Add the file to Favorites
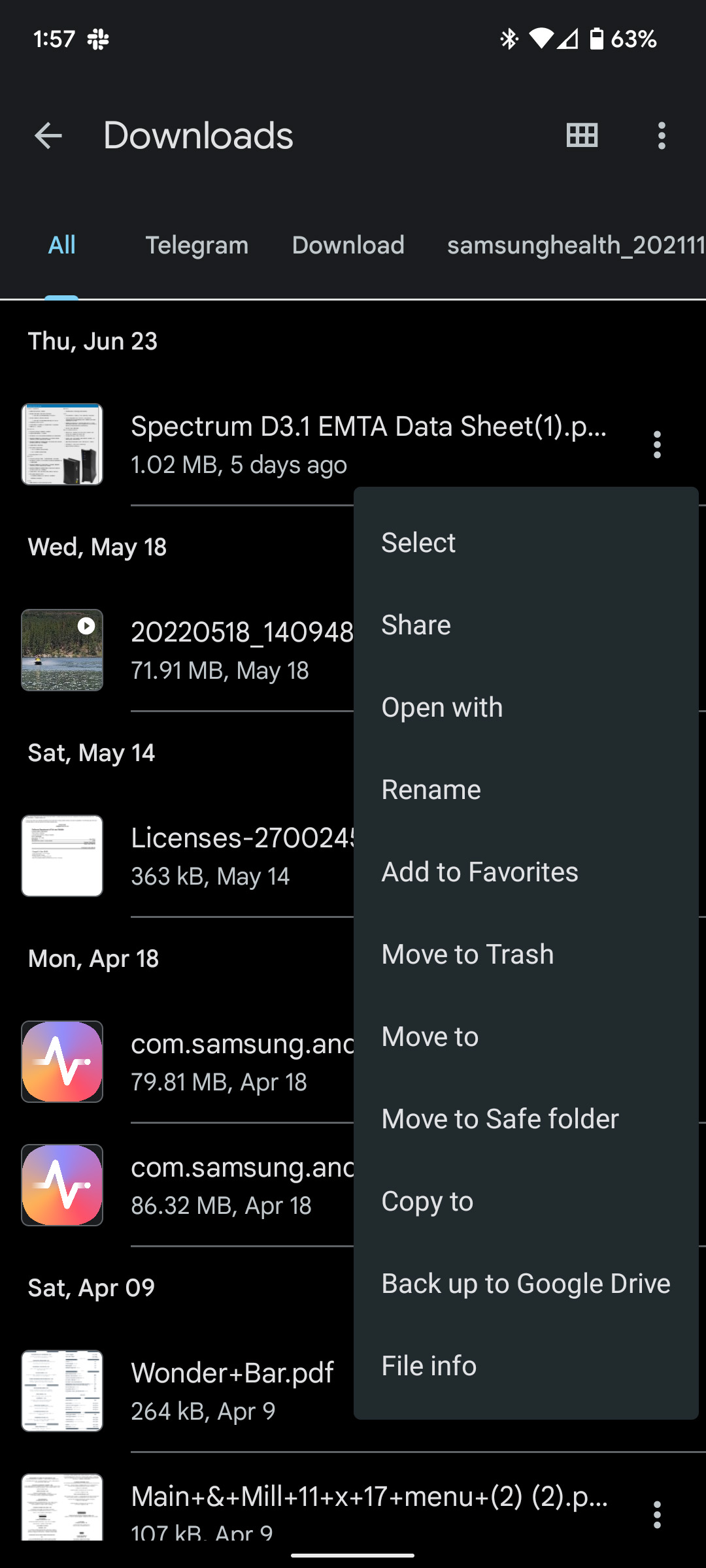706x1568 pixels. coord(480,872)
